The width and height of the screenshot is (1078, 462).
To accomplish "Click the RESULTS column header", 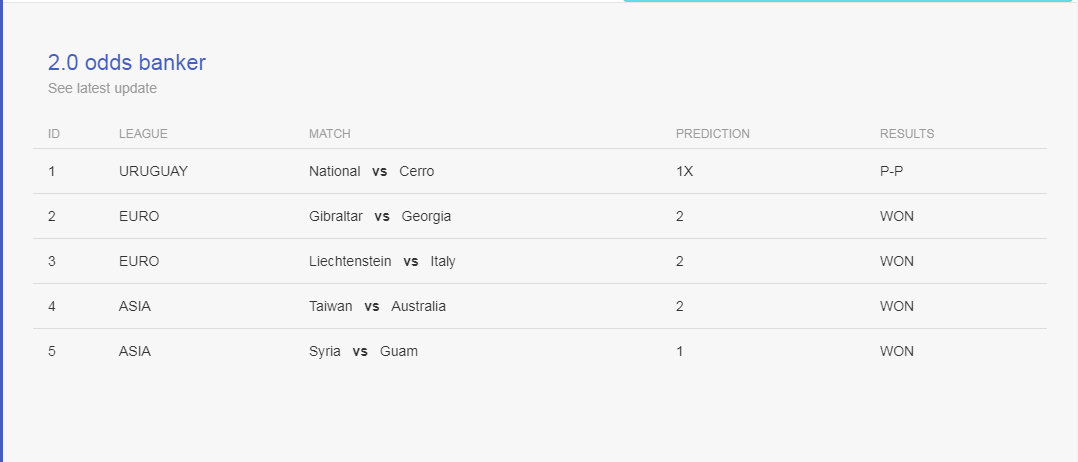I will point(907,134).
